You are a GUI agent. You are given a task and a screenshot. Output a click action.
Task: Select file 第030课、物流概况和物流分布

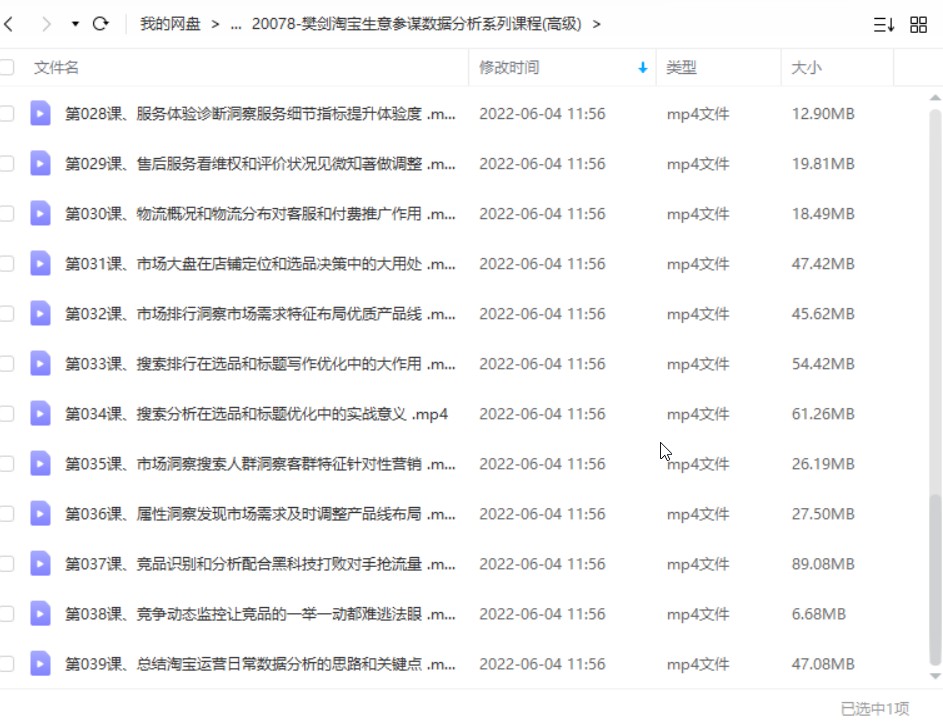point(260,213)
